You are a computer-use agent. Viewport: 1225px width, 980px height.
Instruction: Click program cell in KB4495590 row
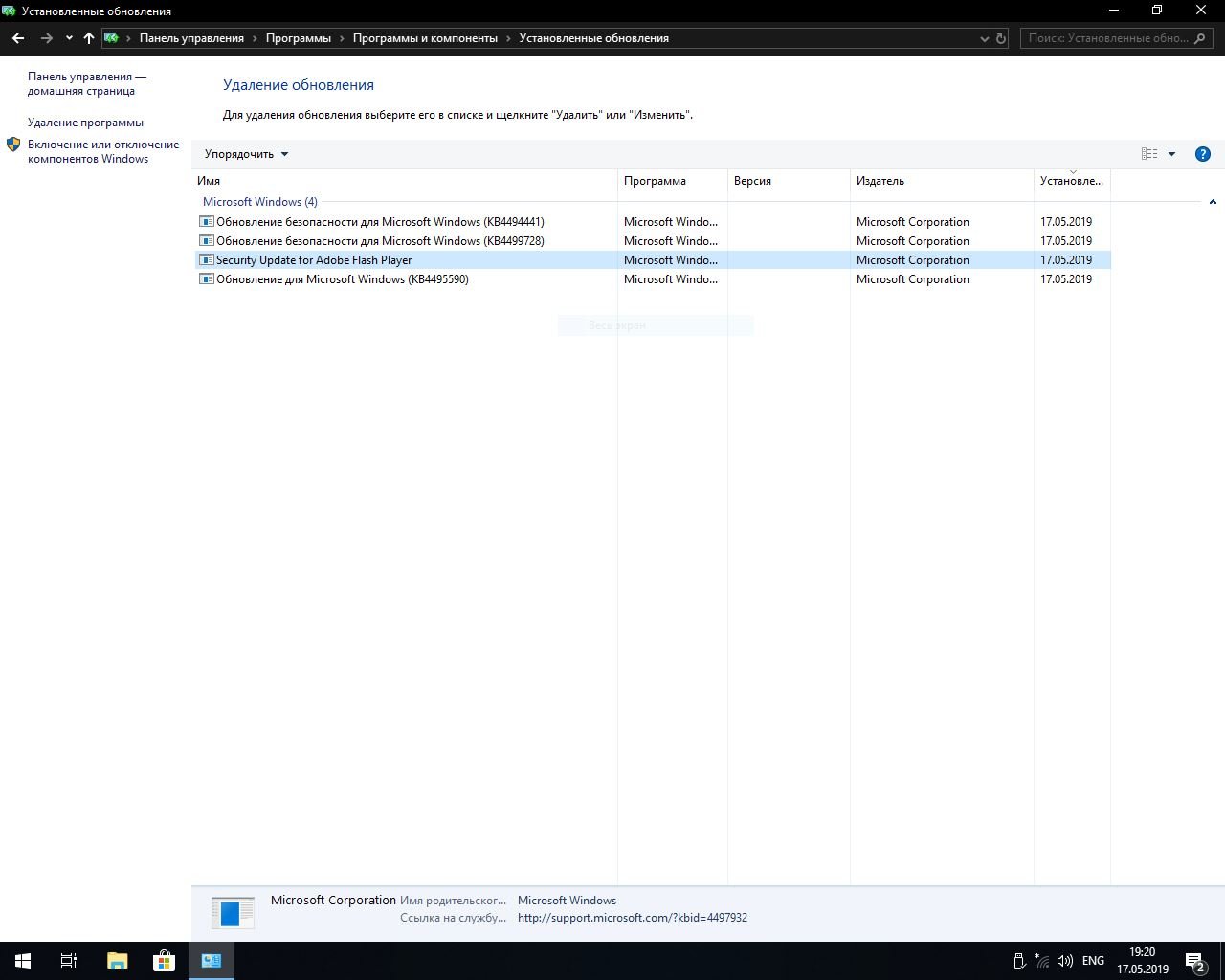pyautogui.click(x=671, y=279)
